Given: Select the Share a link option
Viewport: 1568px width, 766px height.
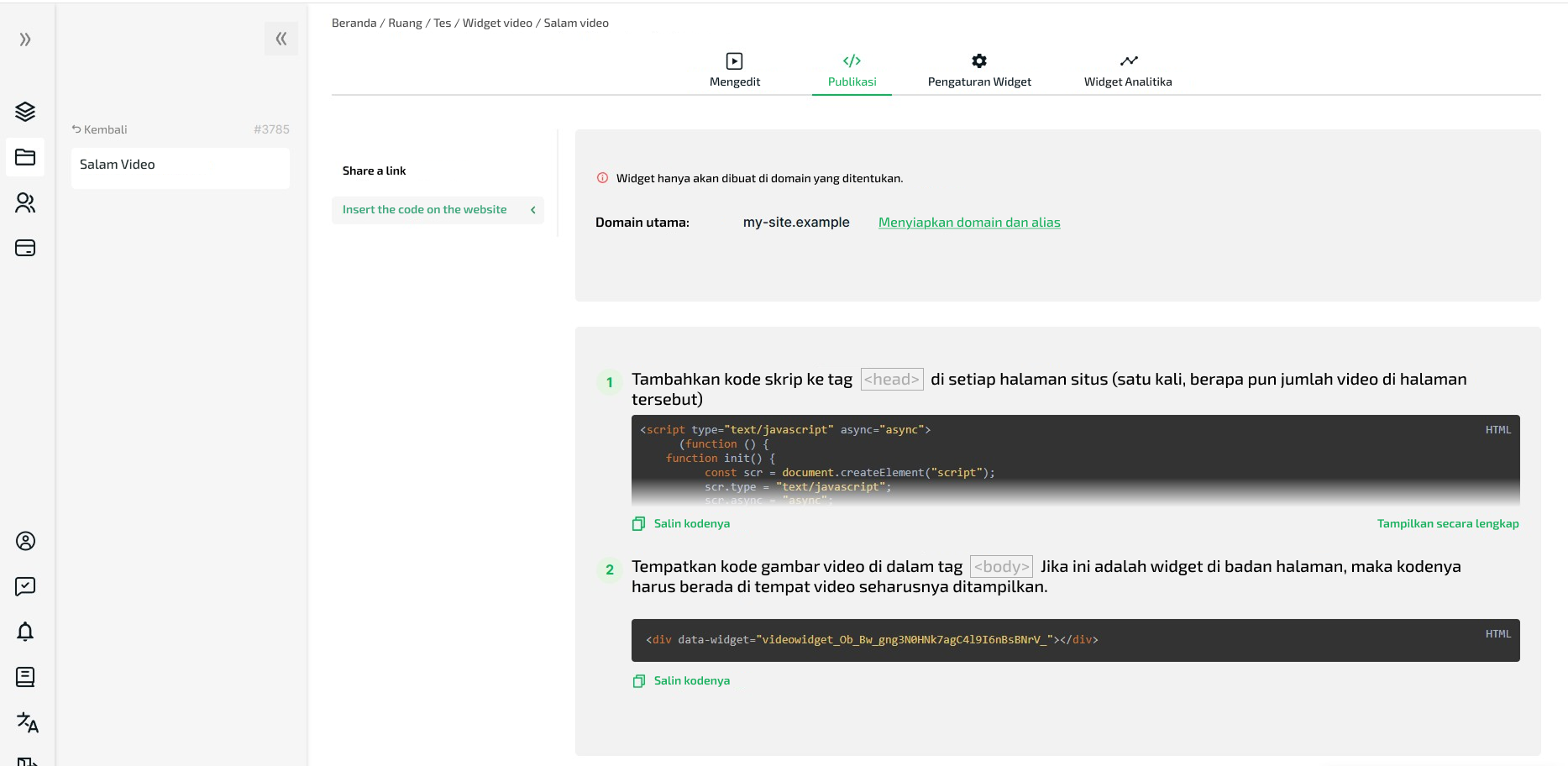Looking at the screenshot, I should point(374,171).
